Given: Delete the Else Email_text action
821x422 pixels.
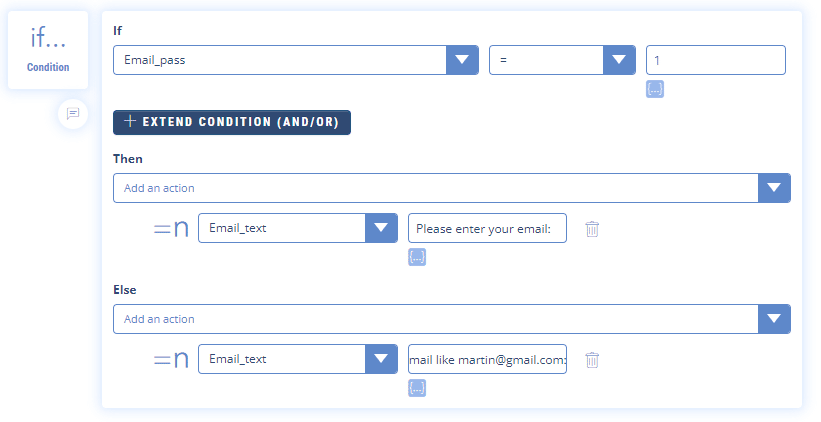Looking at the screenshot, I should pyautogui.click(x=592, y=359).
